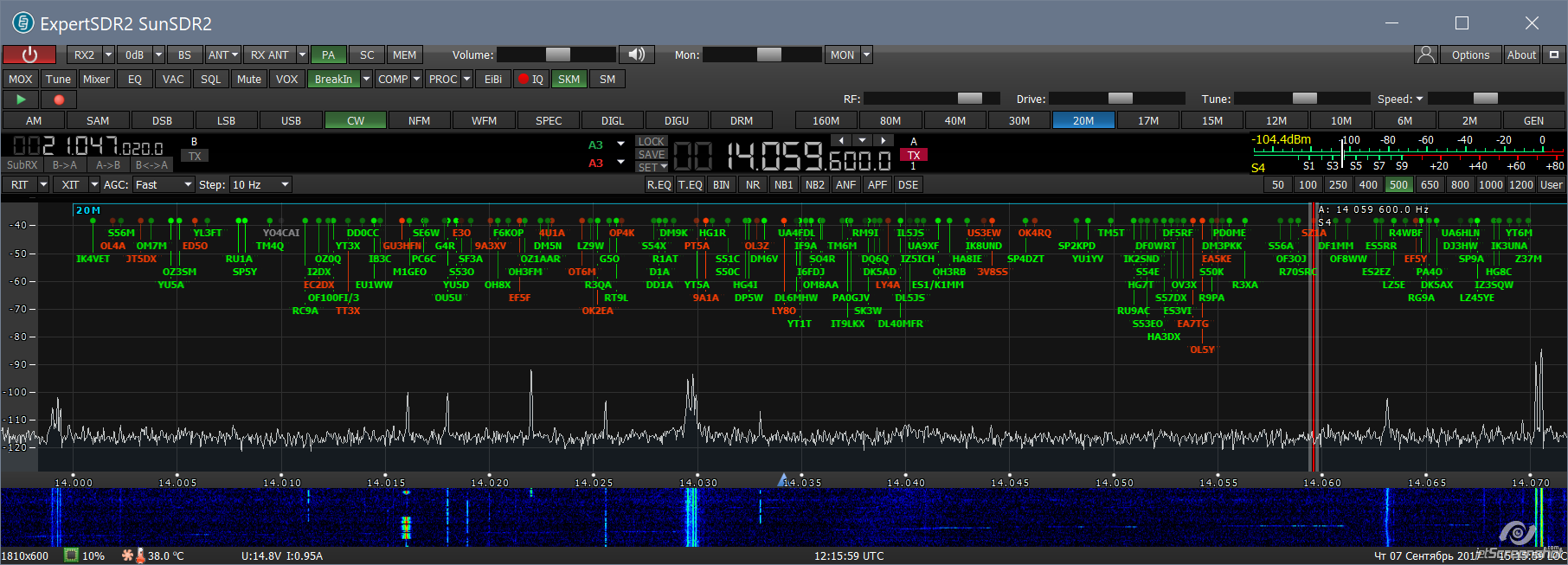This screenshot has height=565, width=1568.
Task: Click the About button
Action: click(1521, 55)
